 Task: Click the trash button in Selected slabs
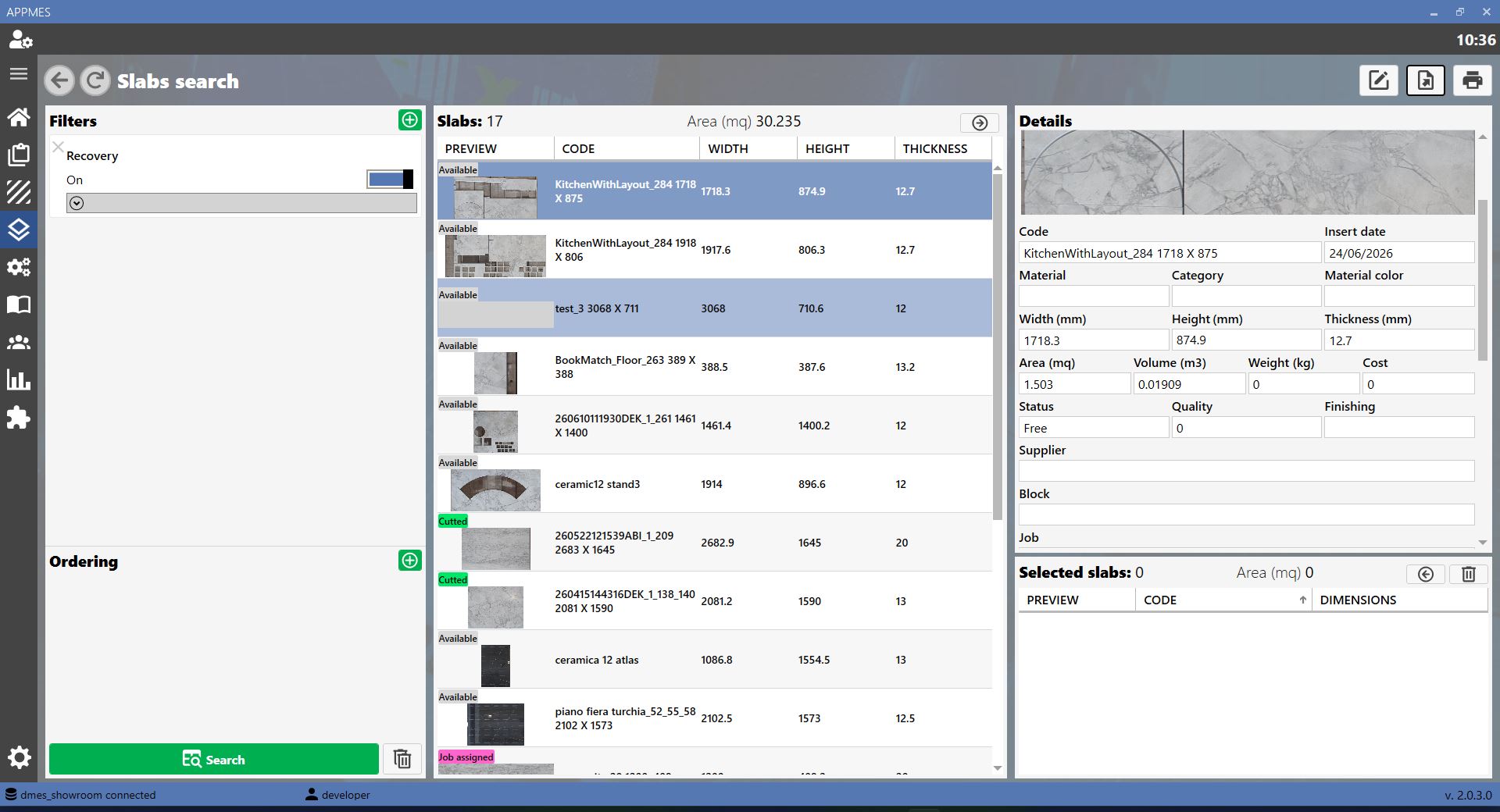(x=1469, y=575)
